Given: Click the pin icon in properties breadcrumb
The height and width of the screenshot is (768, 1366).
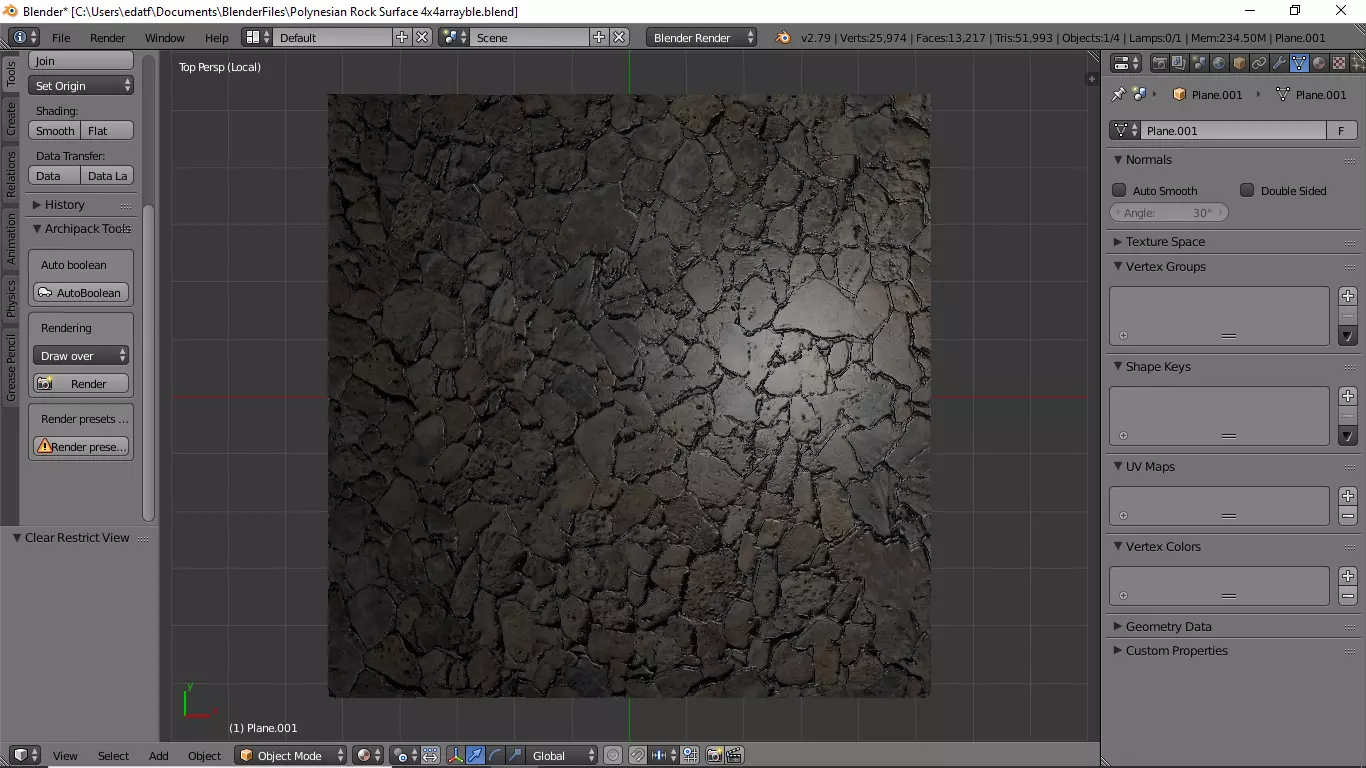Looking at the screenshot, I should pyautogui.click(x=1119, y=94).
